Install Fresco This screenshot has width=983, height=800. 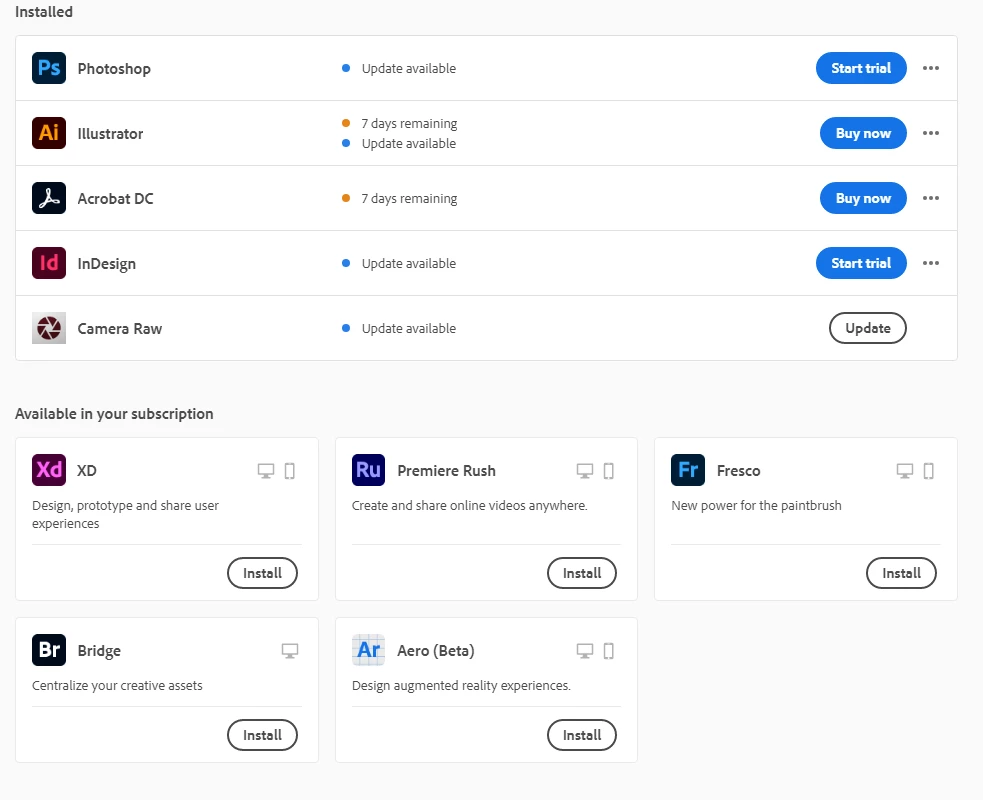pyautogui.click(x=902, y=573)
